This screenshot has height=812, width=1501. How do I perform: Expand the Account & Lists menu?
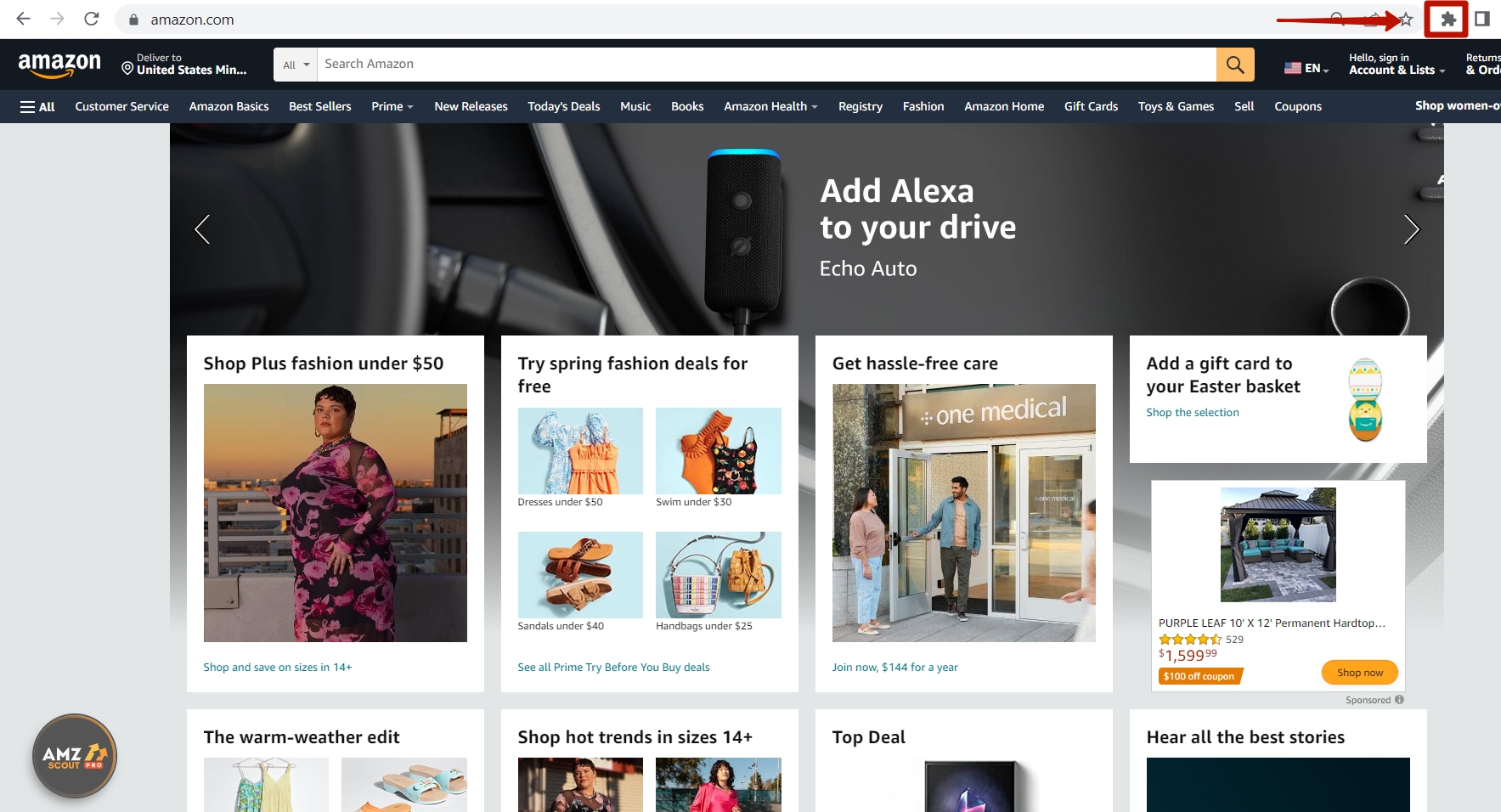pyautogui.click(x=1397, y=65)
